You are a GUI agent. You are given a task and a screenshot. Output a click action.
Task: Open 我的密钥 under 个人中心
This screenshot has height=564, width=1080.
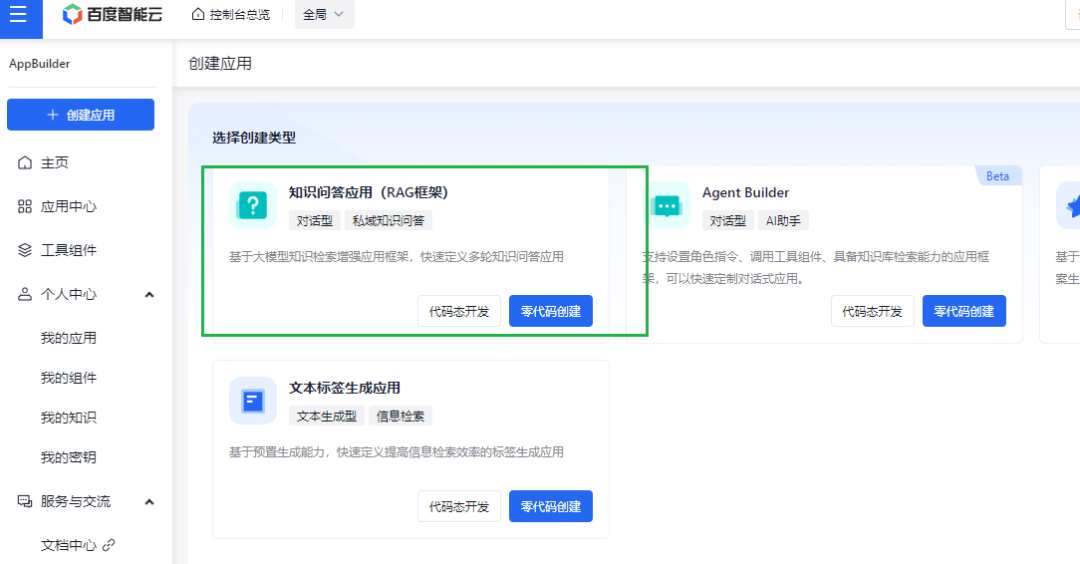tap(68, 457)
